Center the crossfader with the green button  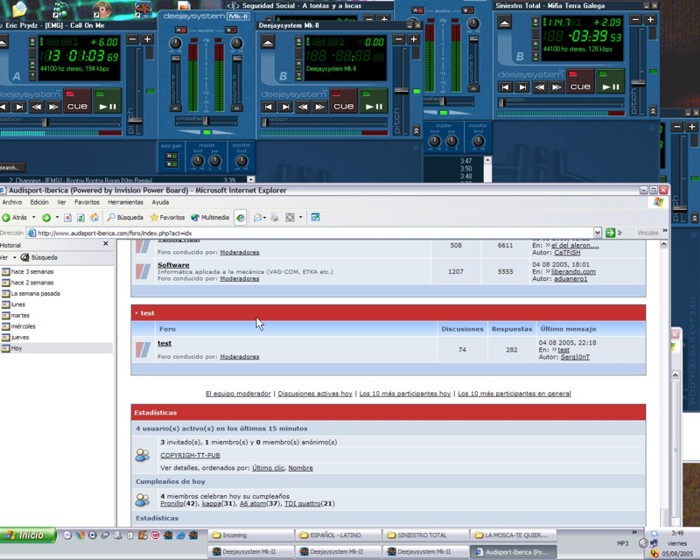point(207,132)
